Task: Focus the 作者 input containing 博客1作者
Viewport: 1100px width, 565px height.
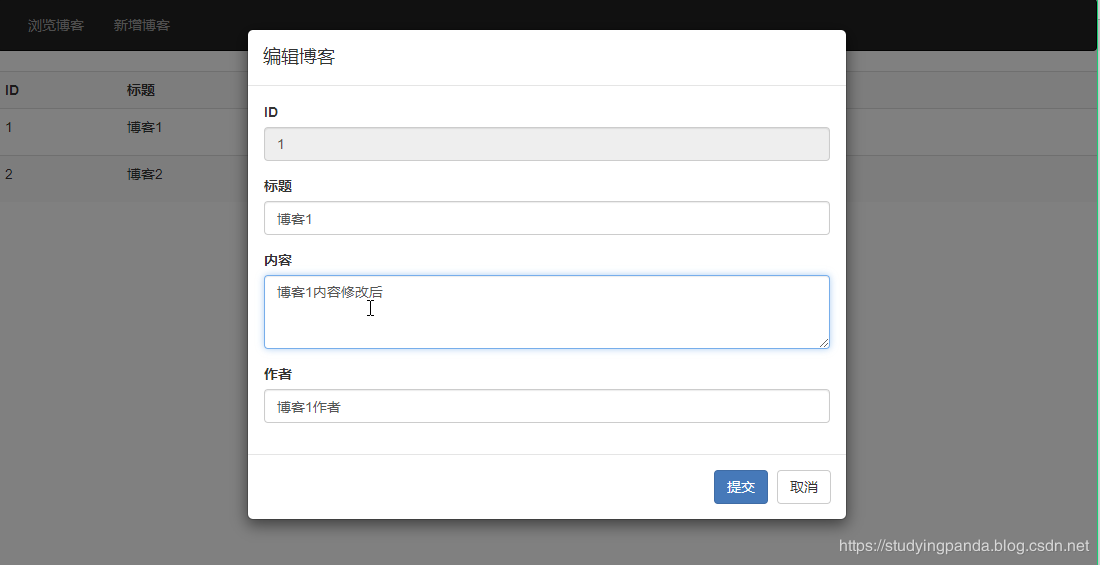Action: click(546, 406)
